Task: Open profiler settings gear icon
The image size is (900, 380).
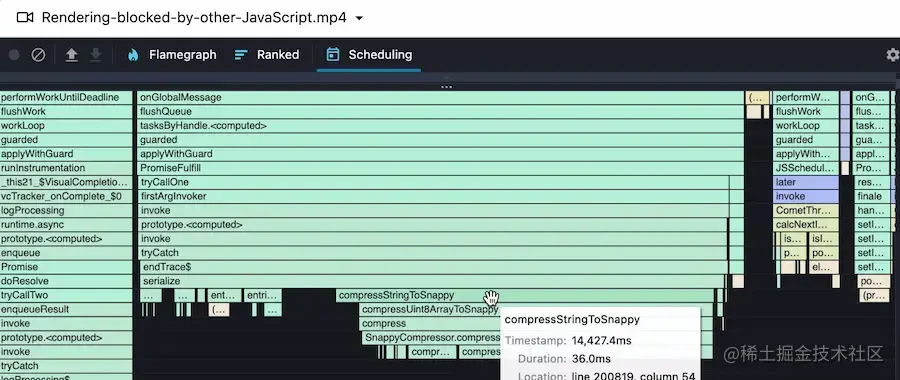Action: pos(893,55)
